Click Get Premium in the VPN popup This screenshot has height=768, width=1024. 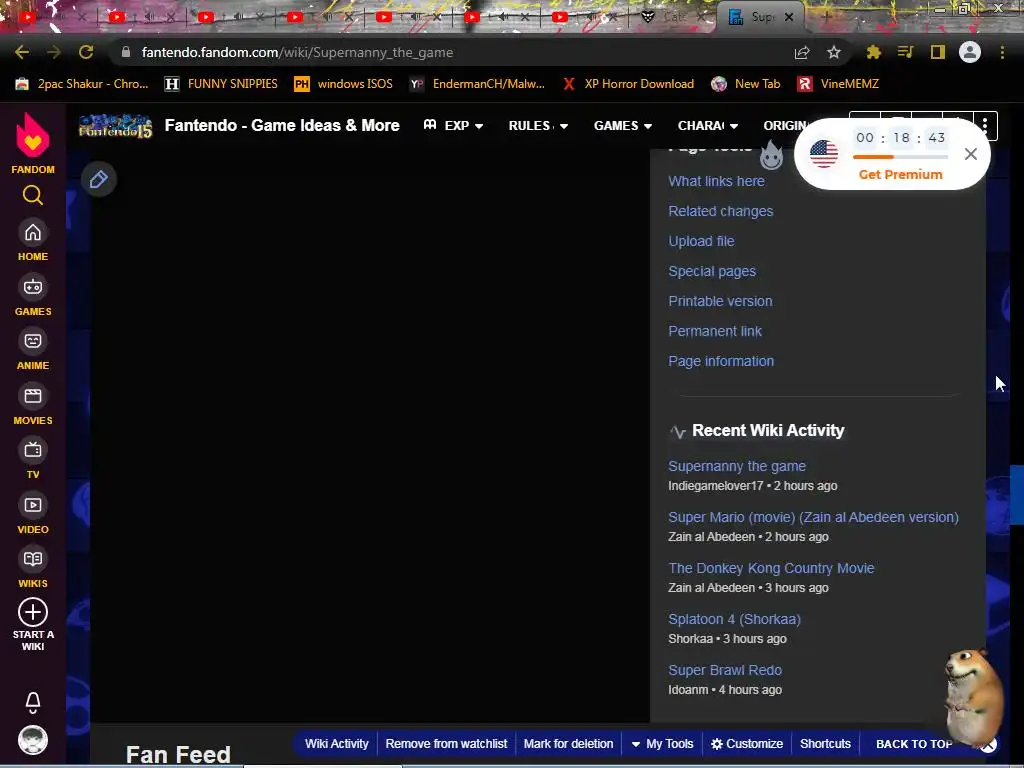tap(900, 175)
